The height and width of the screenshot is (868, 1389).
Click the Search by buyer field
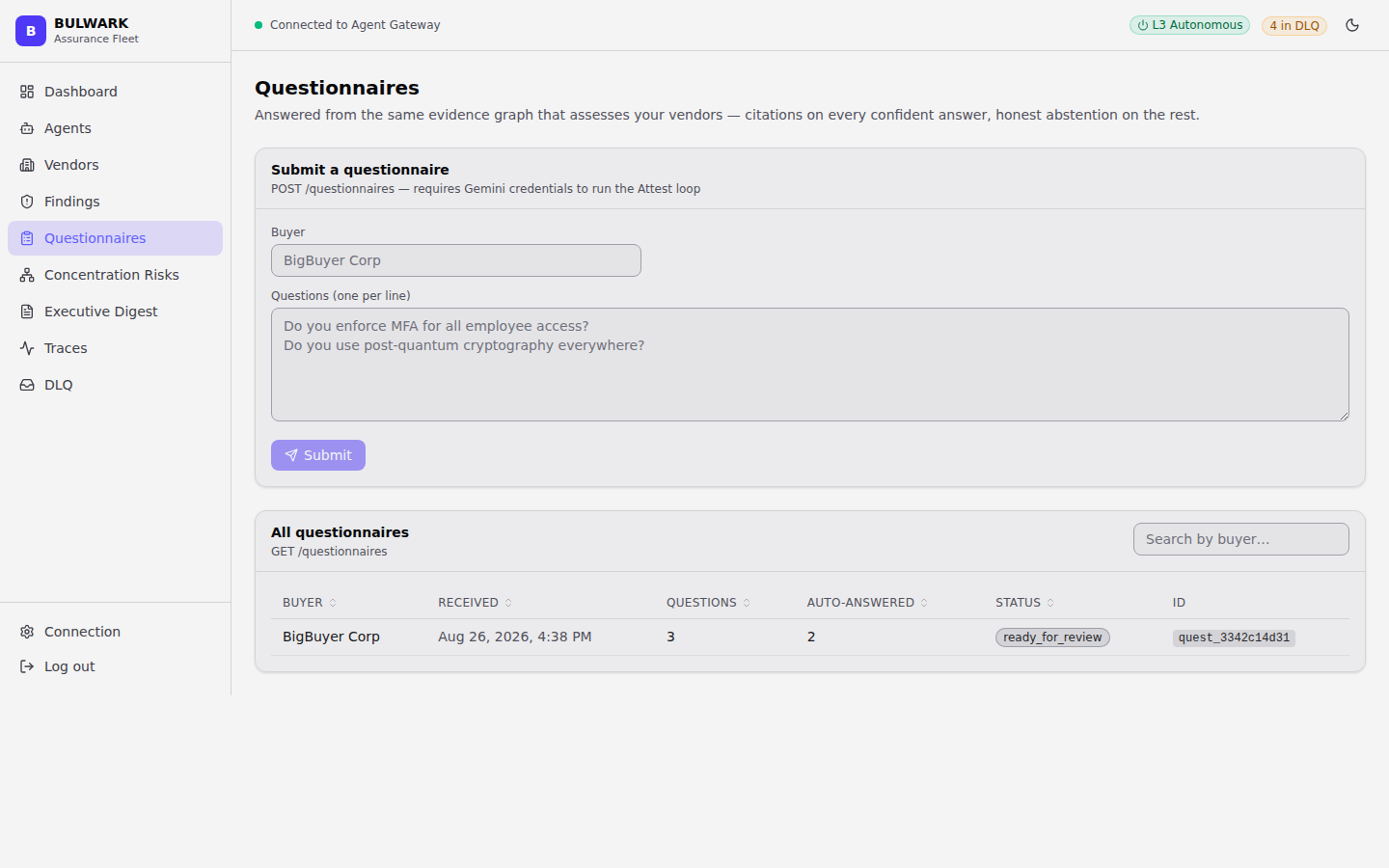[x=1241, y=539]
